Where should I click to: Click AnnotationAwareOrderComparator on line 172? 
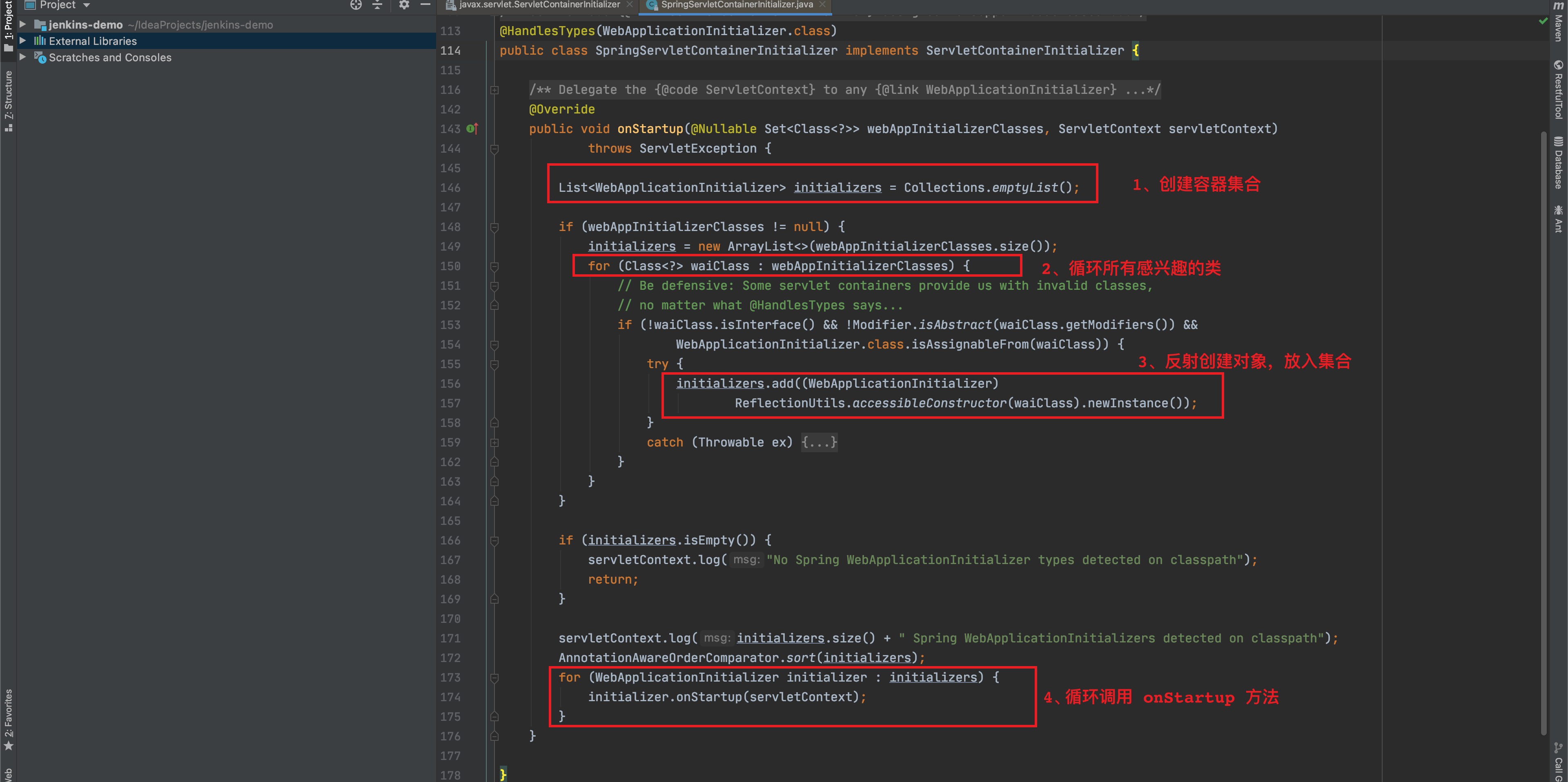tap(668, 658)
